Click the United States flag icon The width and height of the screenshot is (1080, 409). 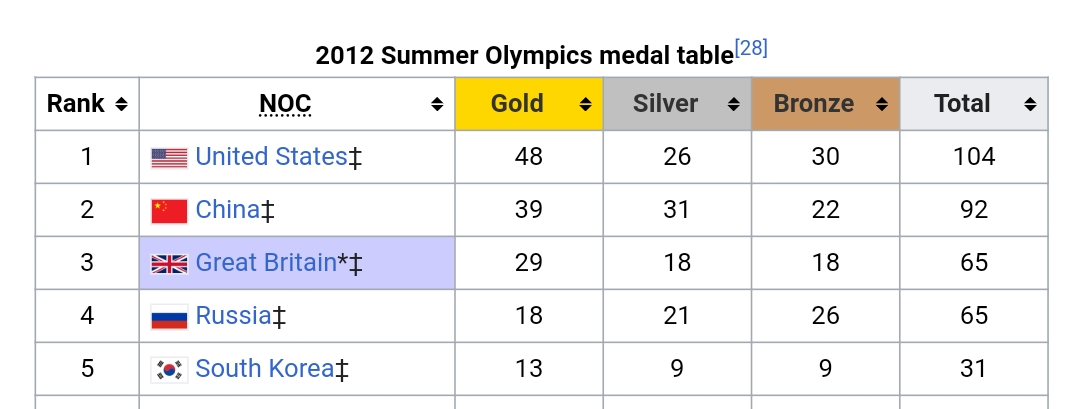click(169, 158)
